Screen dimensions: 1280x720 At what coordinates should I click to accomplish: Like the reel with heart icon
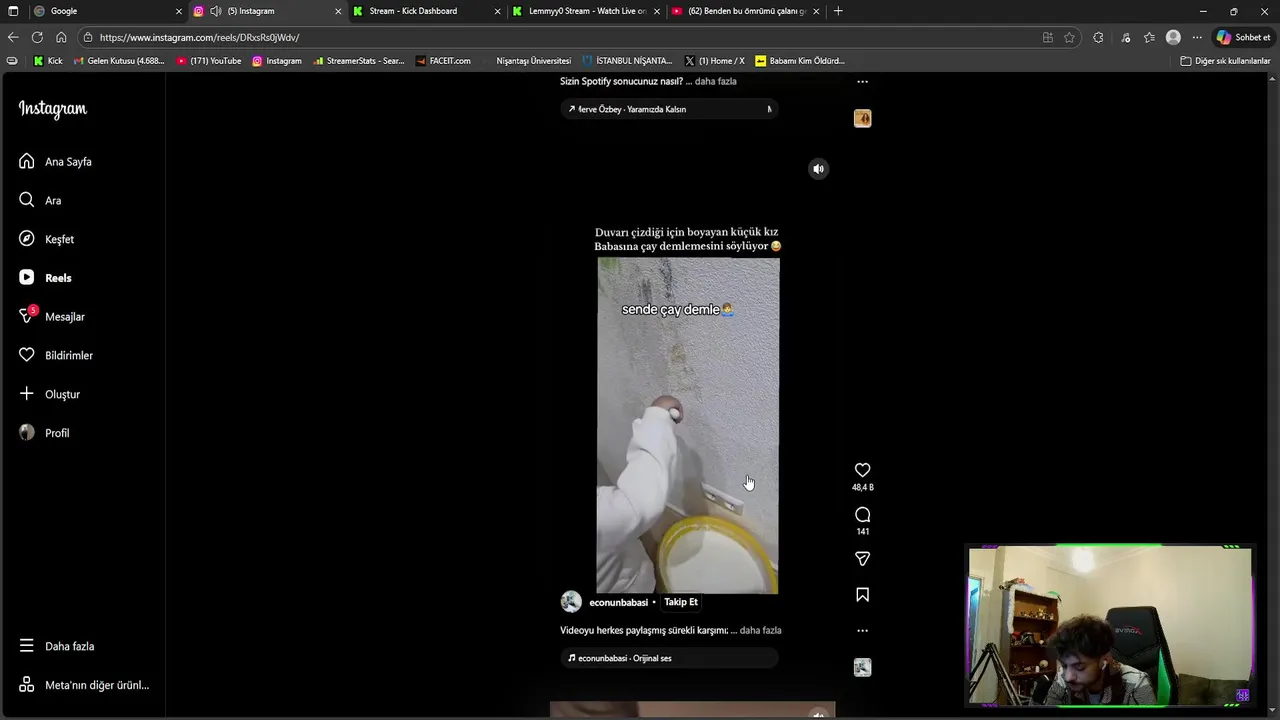click(x=862, y=470)
